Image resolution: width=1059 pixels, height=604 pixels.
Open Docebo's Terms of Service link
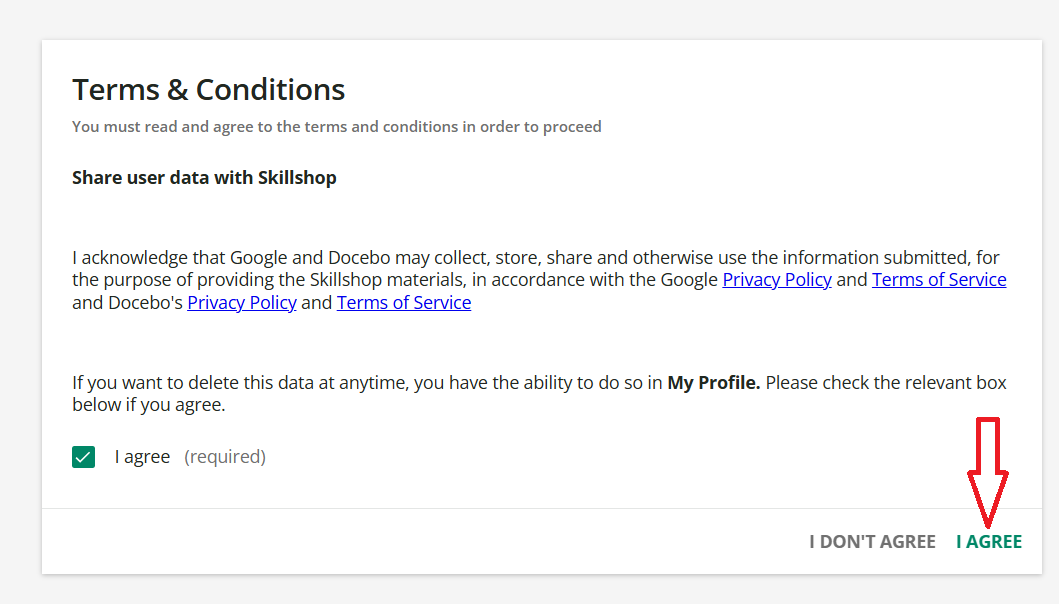[x=404, y=303]
